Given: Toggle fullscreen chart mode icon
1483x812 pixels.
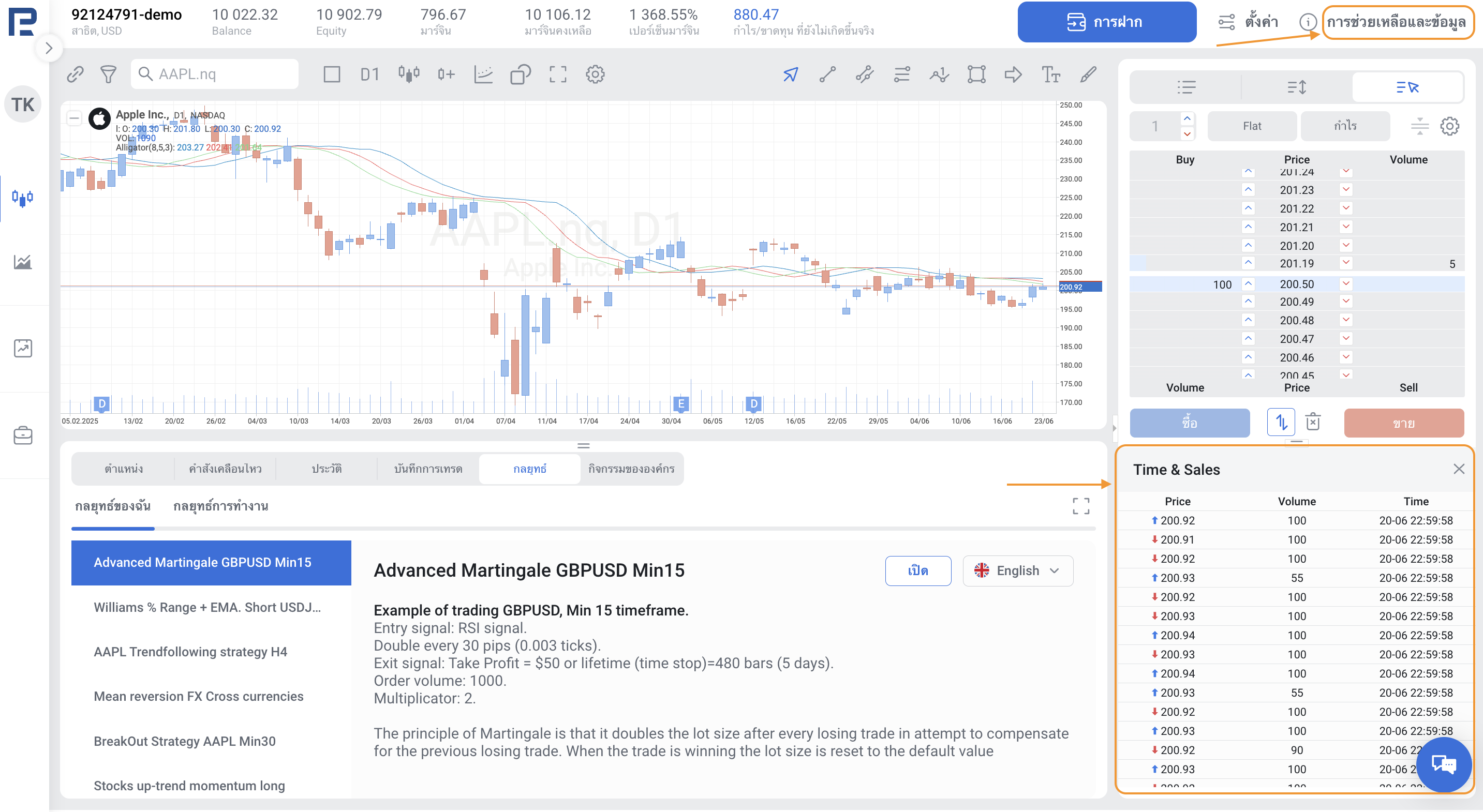Looking at the screenshot, I should (557, 74).
